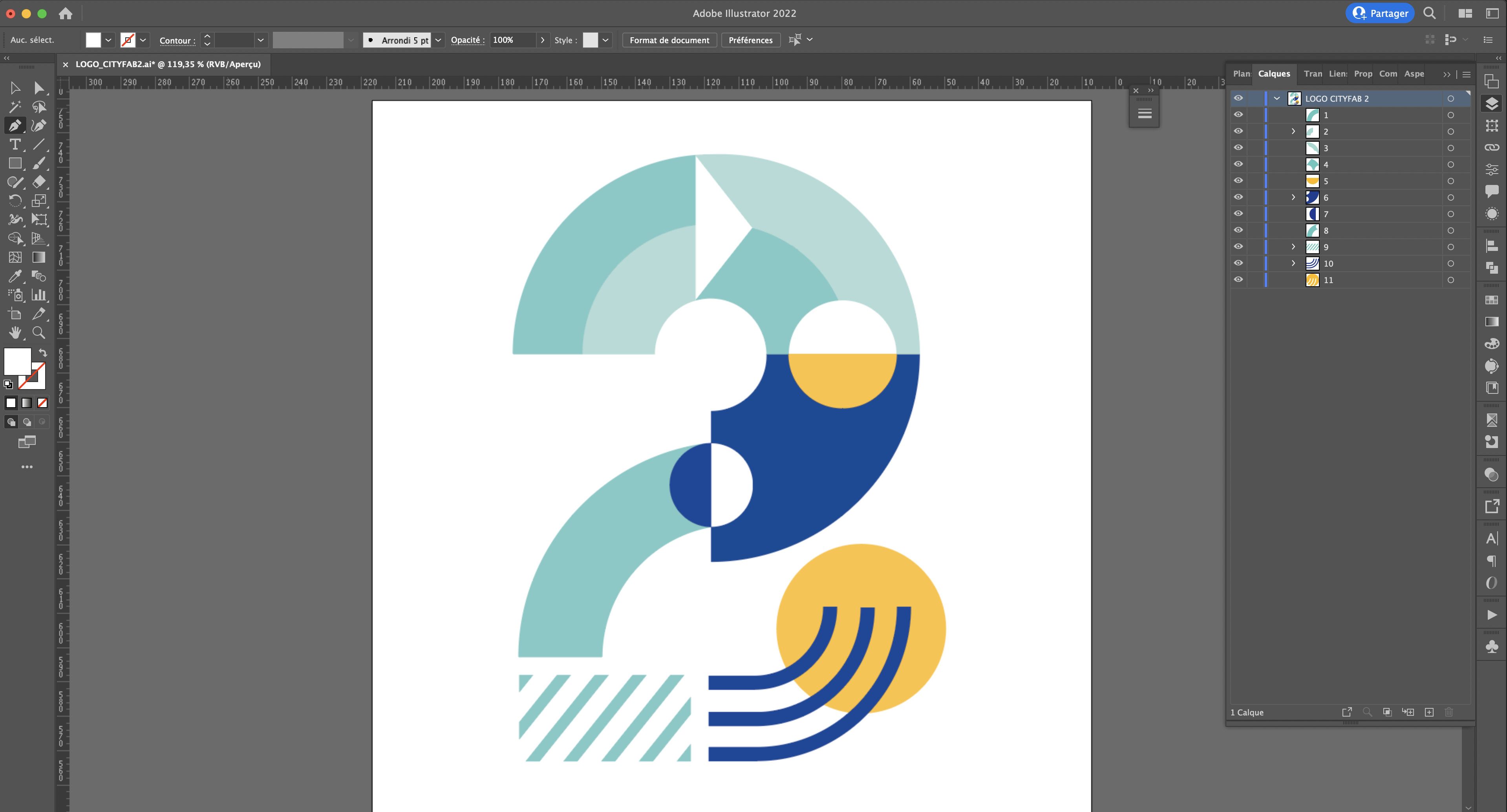This screenshot has width=1507, height=812.
Task: Switch to the Plan de travail tab
Action: (x=1241, y=74)
